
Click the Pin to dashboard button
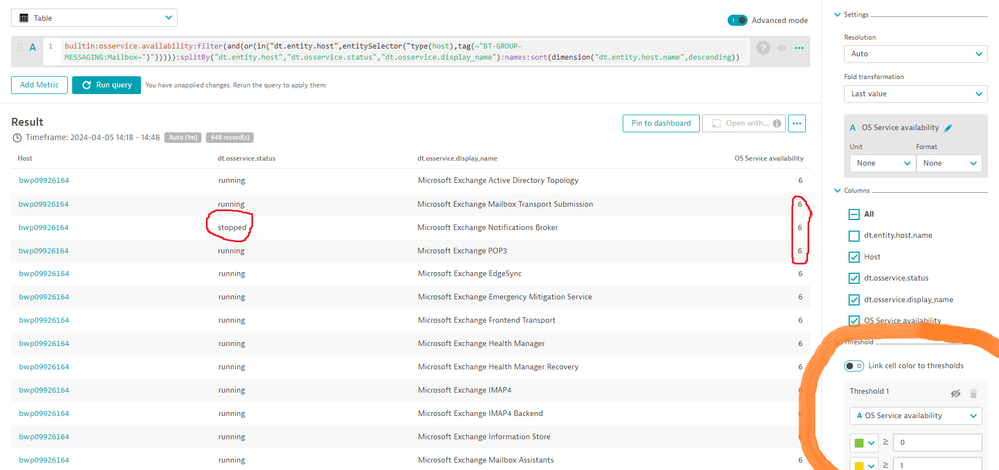(x=661, y=124)
